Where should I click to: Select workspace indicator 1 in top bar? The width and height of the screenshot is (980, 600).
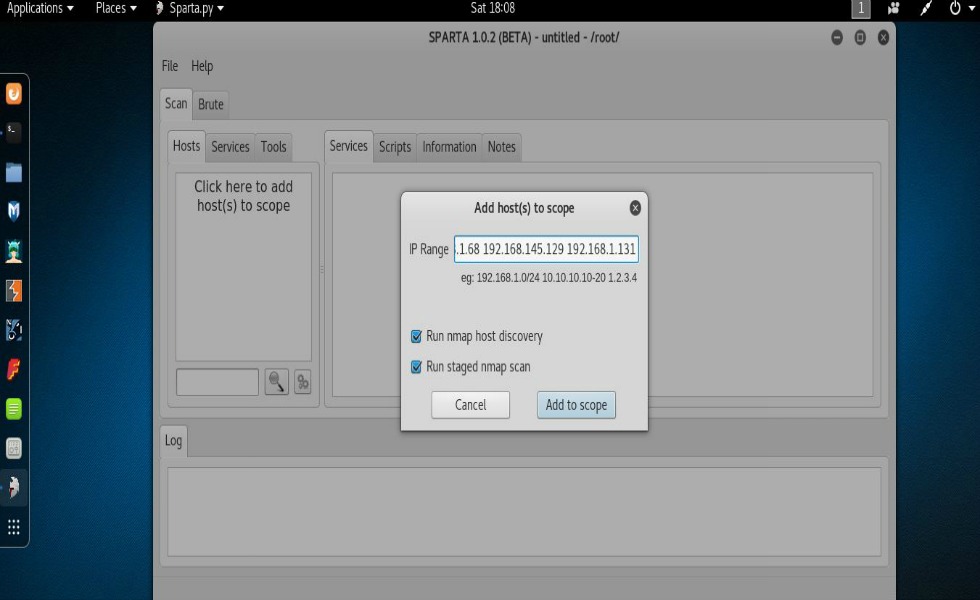861,8
